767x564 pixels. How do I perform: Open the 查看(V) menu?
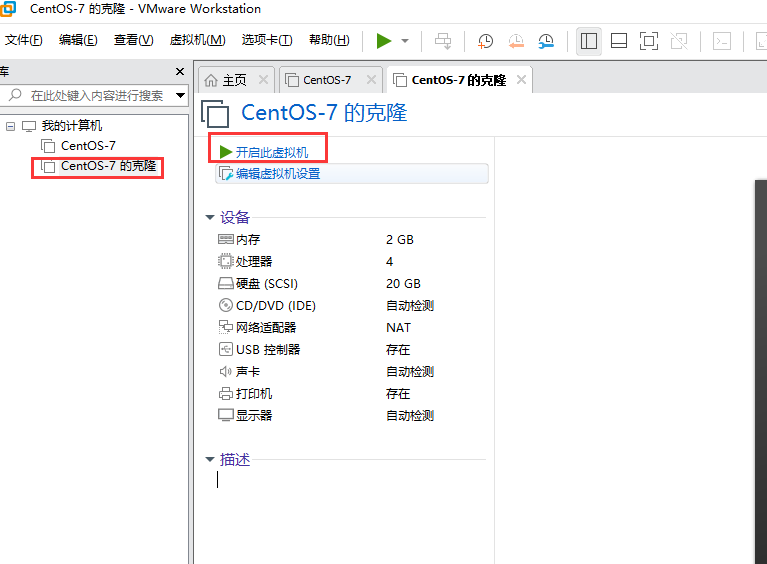pos(134,40)
